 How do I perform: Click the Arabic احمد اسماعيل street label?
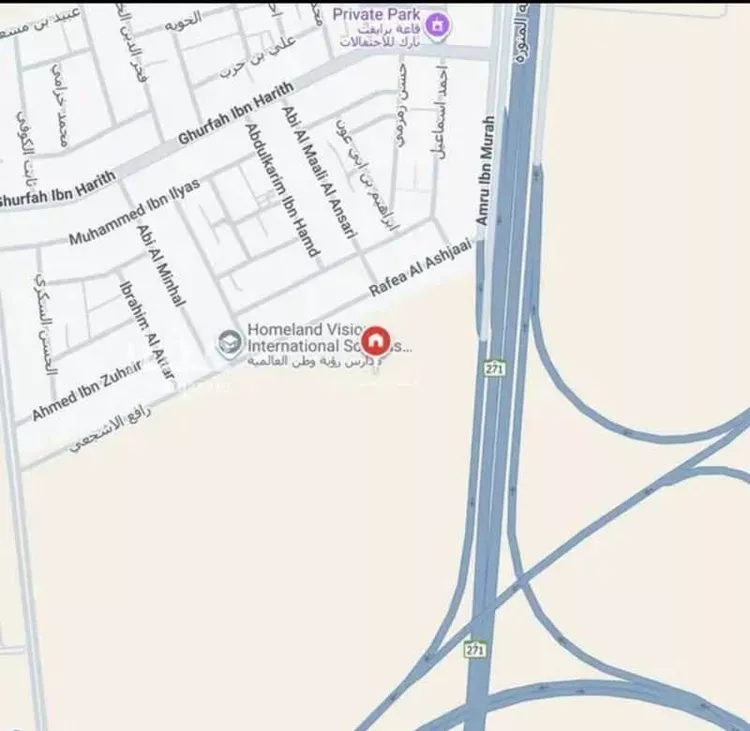click(x=441, y=113)
